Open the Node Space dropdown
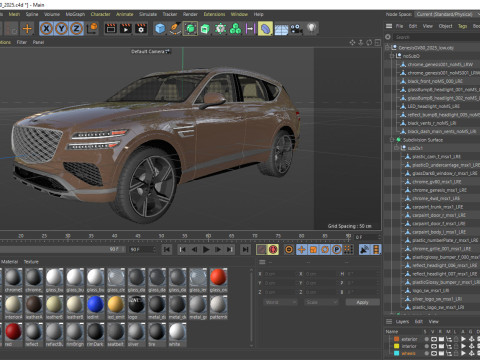 (x=447, y=14)
